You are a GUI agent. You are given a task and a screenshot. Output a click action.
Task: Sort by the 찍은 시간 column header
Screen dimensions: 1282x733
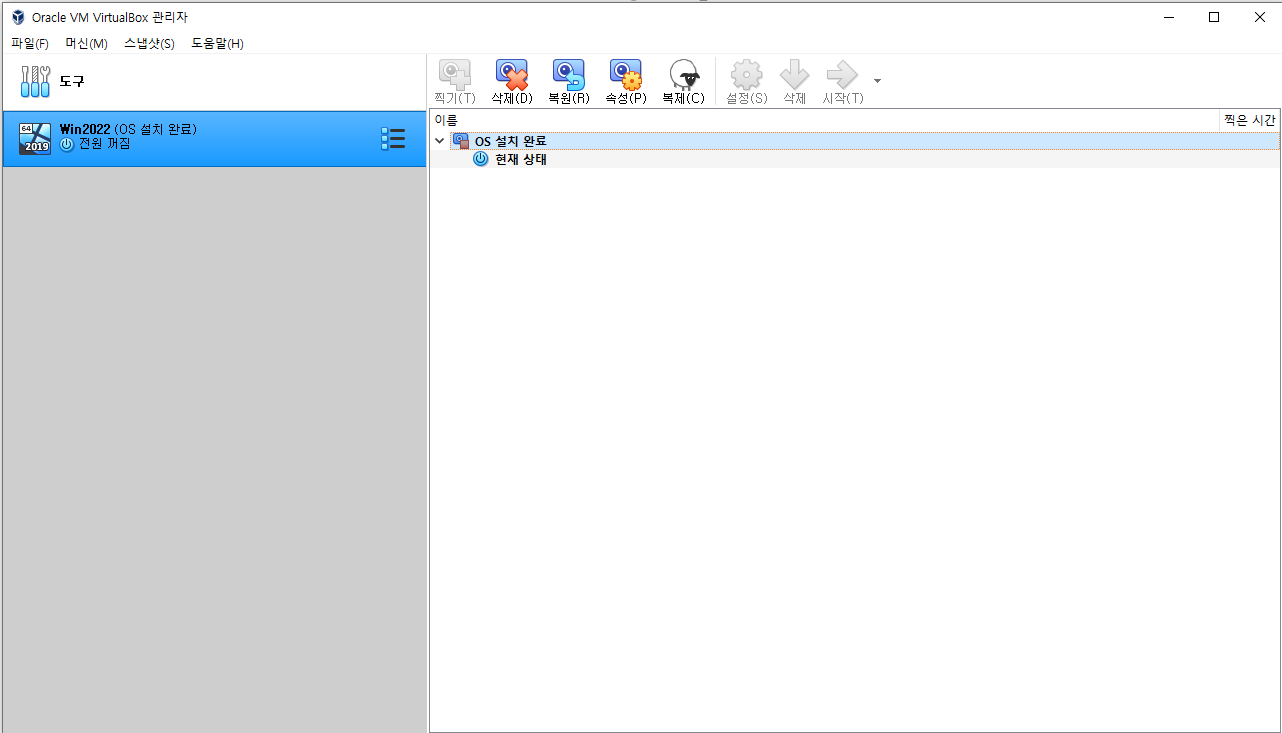pyautogui.click(x=1249, y=120)
